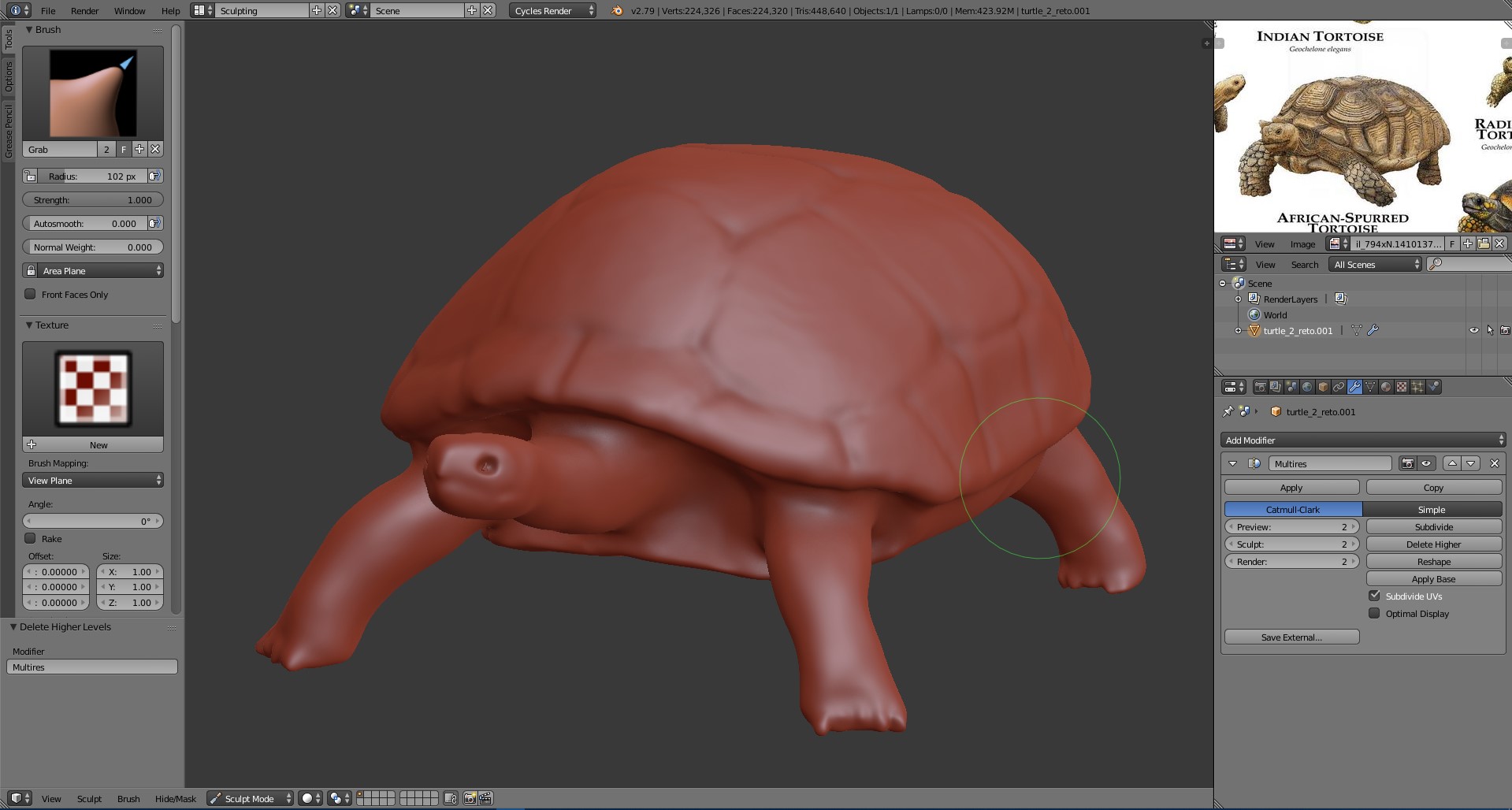Click mesh data icon on turtle_2_reto.001 row
The height and width of the screenshot is (810, 1512).
click(1356, 330)
